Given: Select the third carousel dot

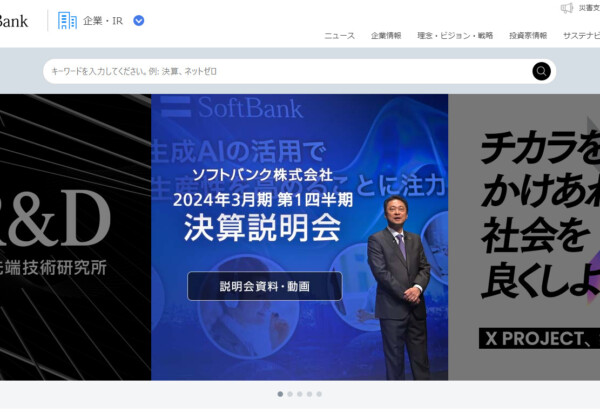Looking at the screenshot, I should click(x=300, y=394).
